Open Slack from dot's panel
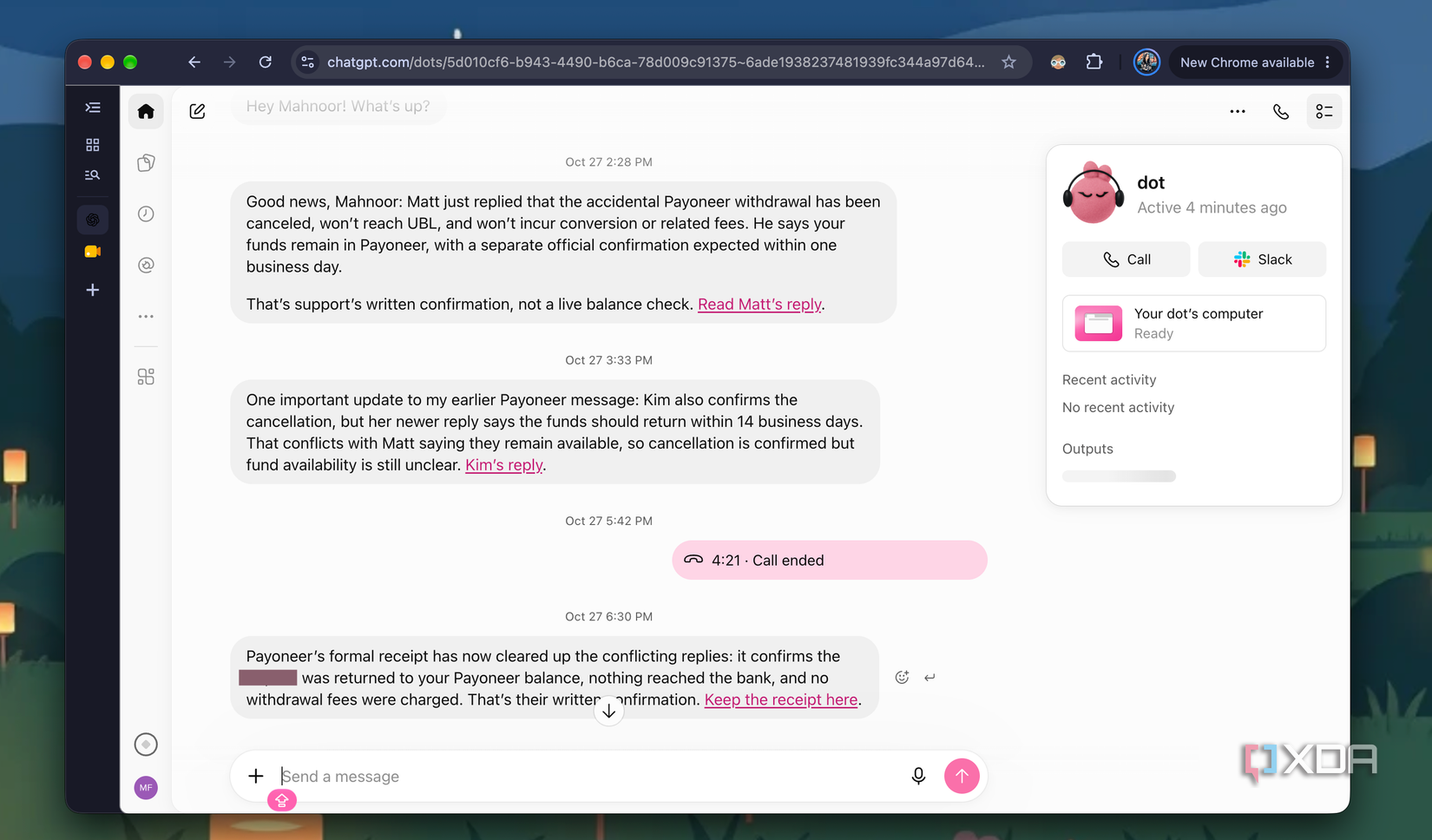The height and width of the screenshot is (840, 1432). [1263, 259]
